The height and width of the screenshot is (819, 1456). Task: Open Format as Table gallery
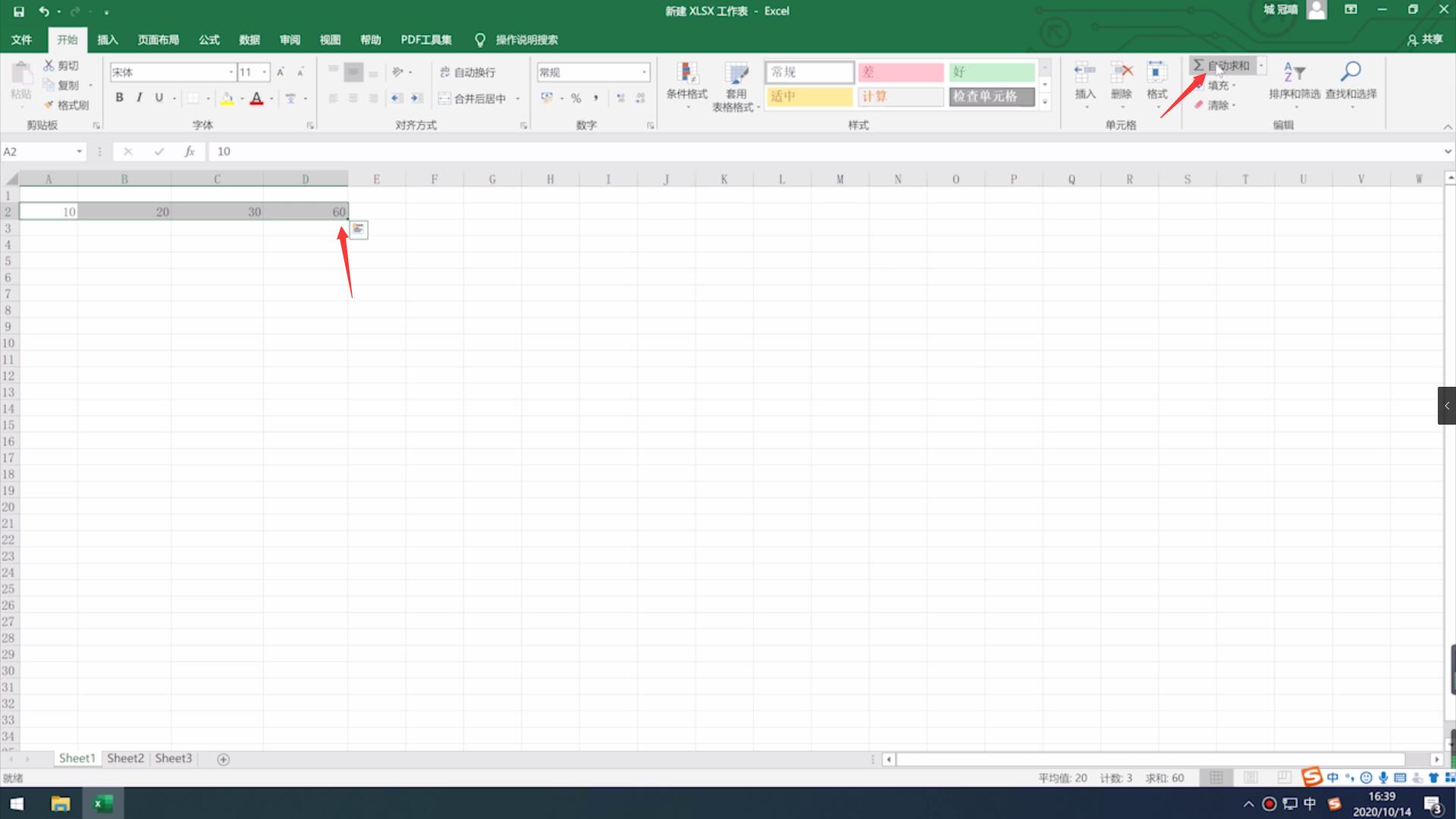tap(736, 86)
